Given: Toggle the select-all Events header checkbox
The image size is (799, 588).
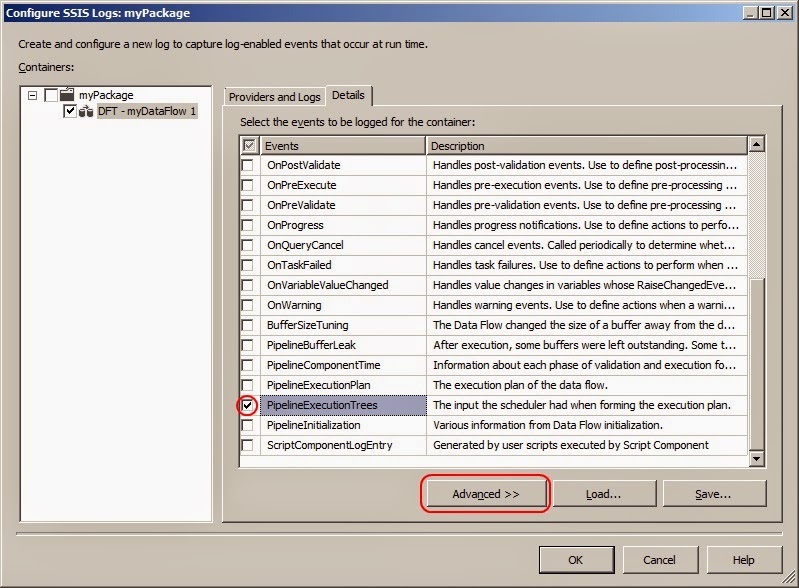Looking at the screenshot, I should coord(249,146).
